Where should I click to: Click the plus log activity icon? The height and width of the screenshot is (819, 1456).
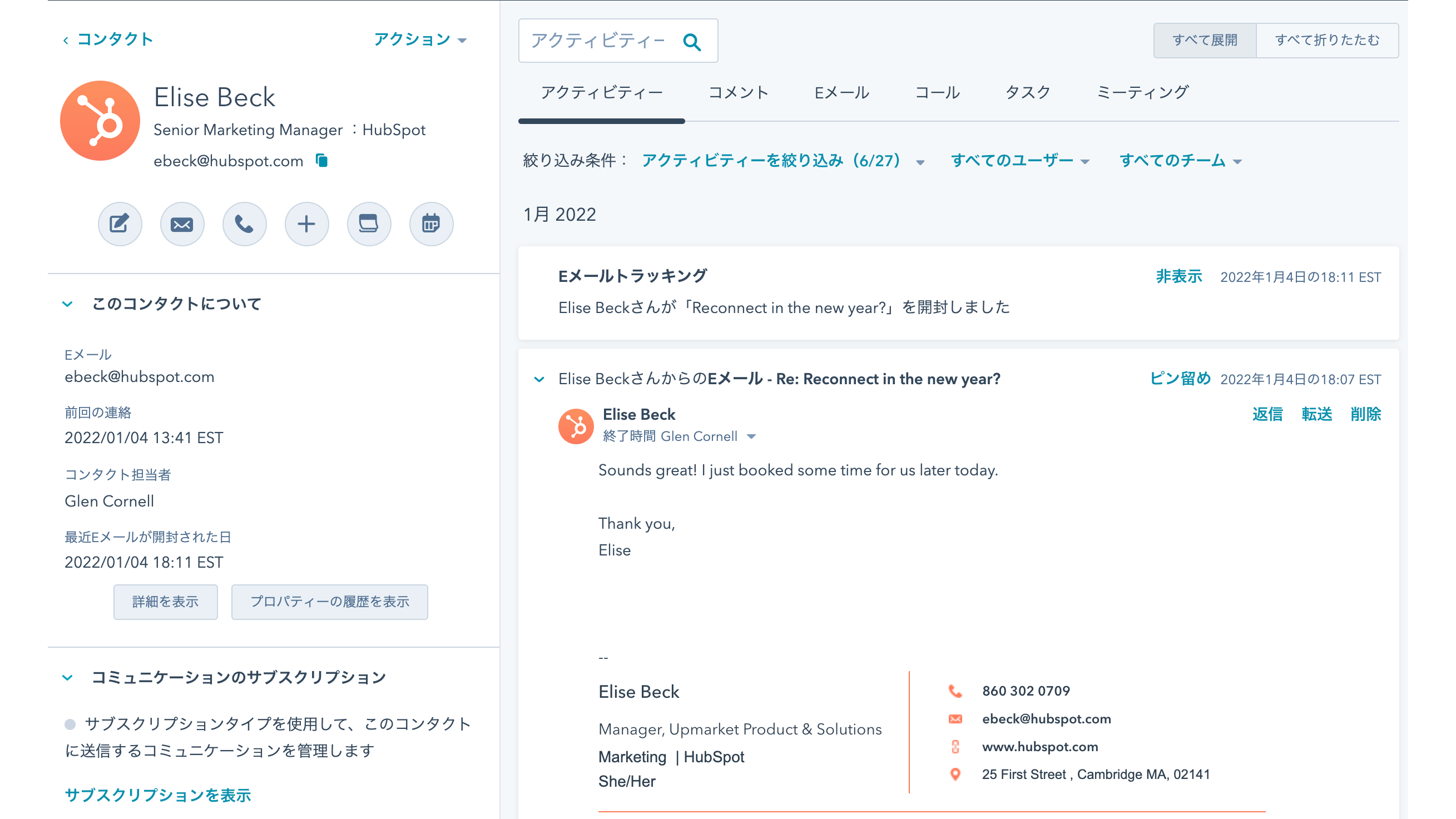coord(306,224)
